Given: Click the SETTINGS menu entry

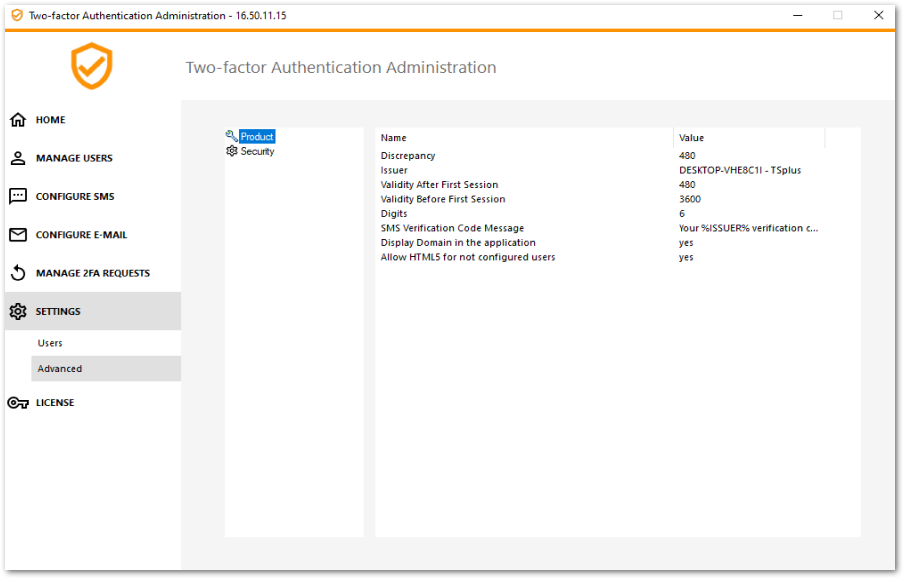Looking at the screenshot, I should point(60,311).
